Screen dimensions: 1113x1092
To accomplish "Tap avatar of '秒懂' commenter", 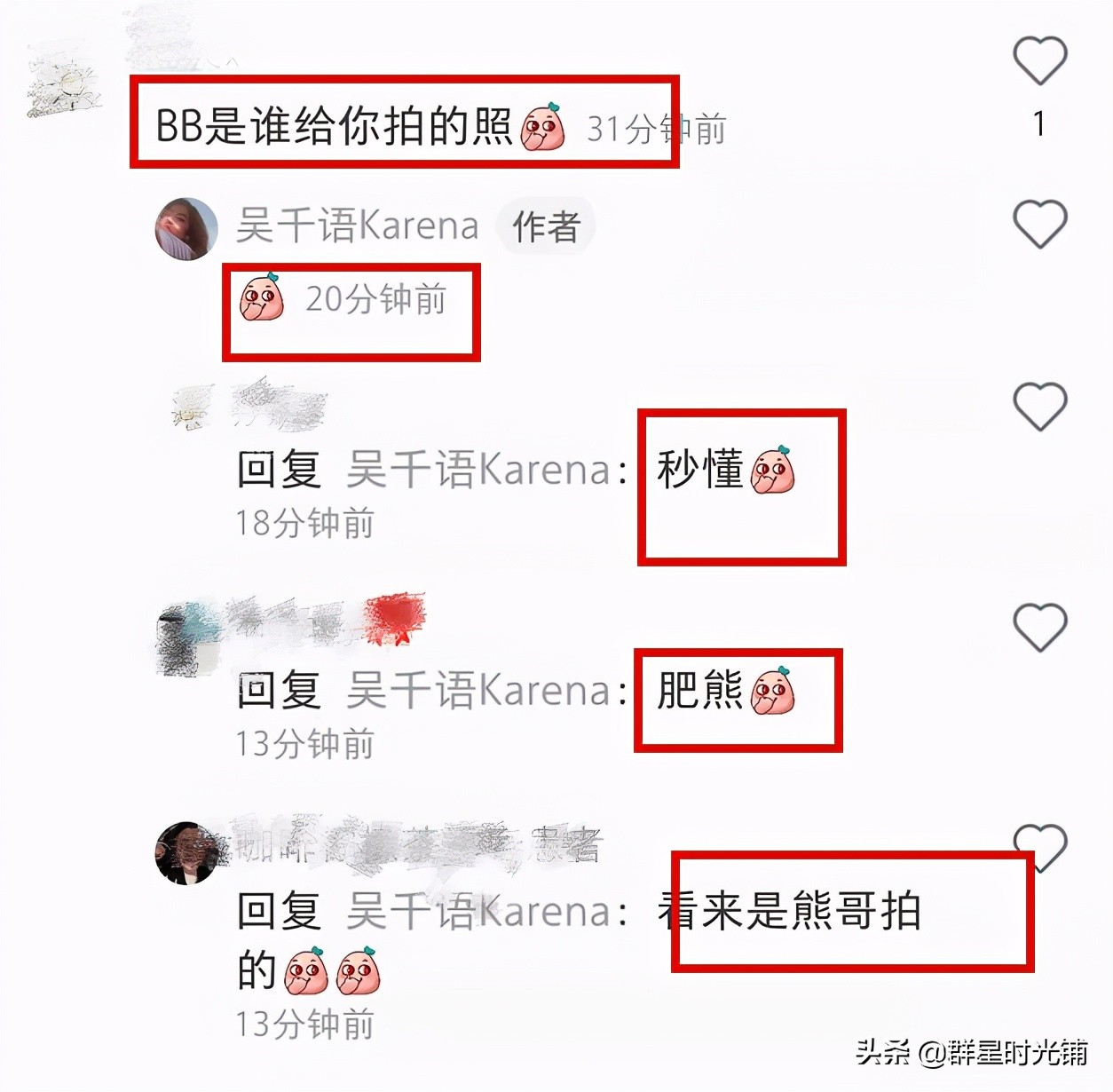I will [193, 408].
